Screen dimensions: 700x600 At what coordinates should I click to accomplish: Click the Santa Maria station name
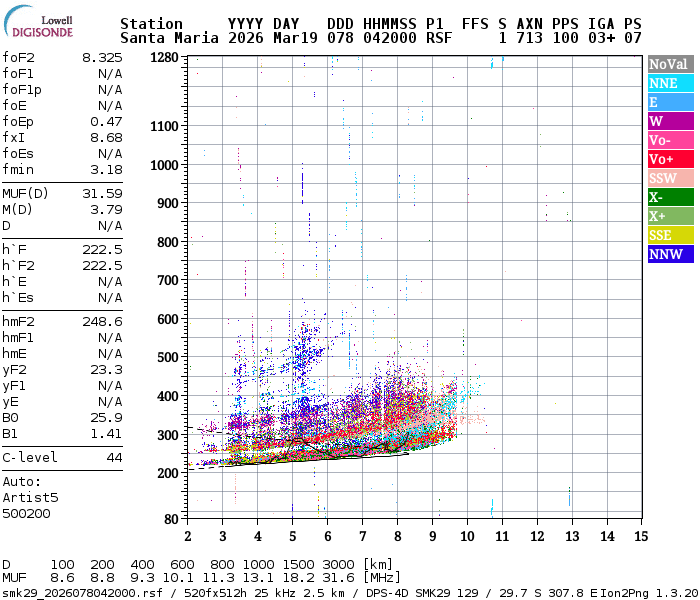click(x=169, y=38)
